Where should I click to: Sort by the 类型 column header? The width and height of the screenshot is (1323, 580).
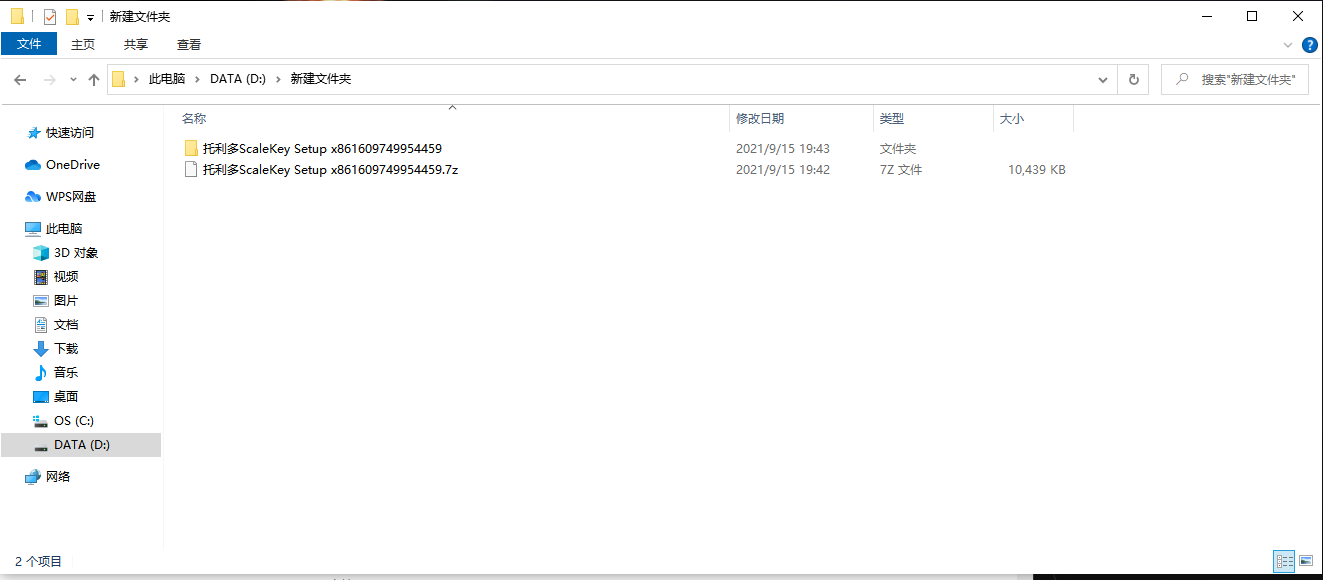(891, 118)
